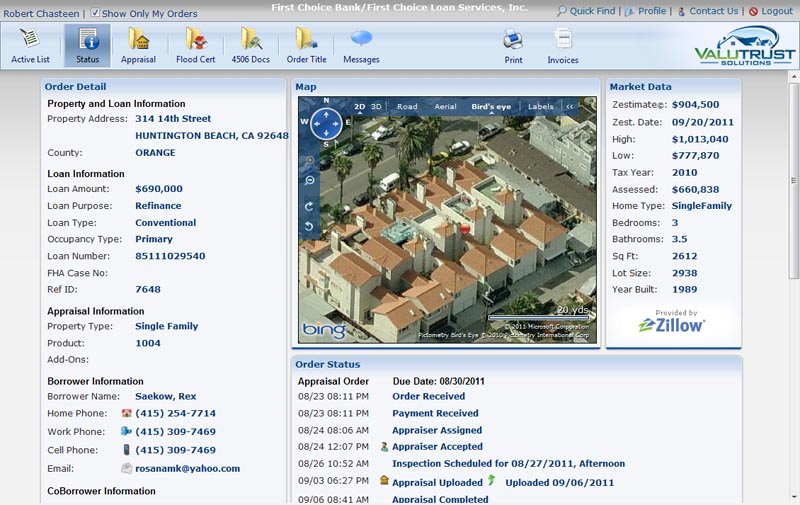Open the 4506 Docs folder
The height and width of the screenshot is (505, 800).
[x=250, y=46]
